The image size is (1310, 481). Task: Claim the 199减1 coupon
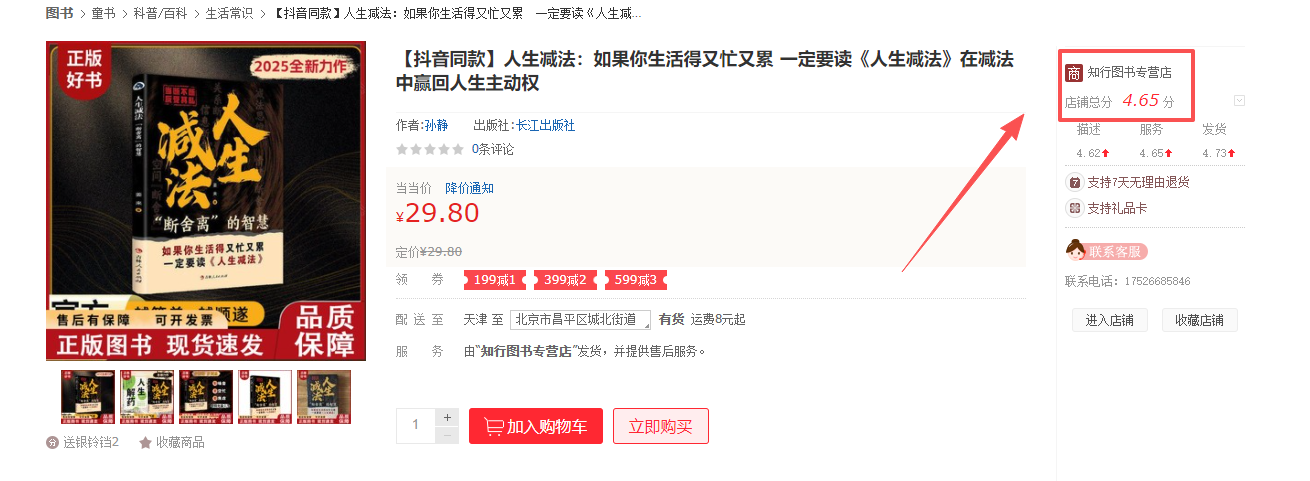coord(495,280)
